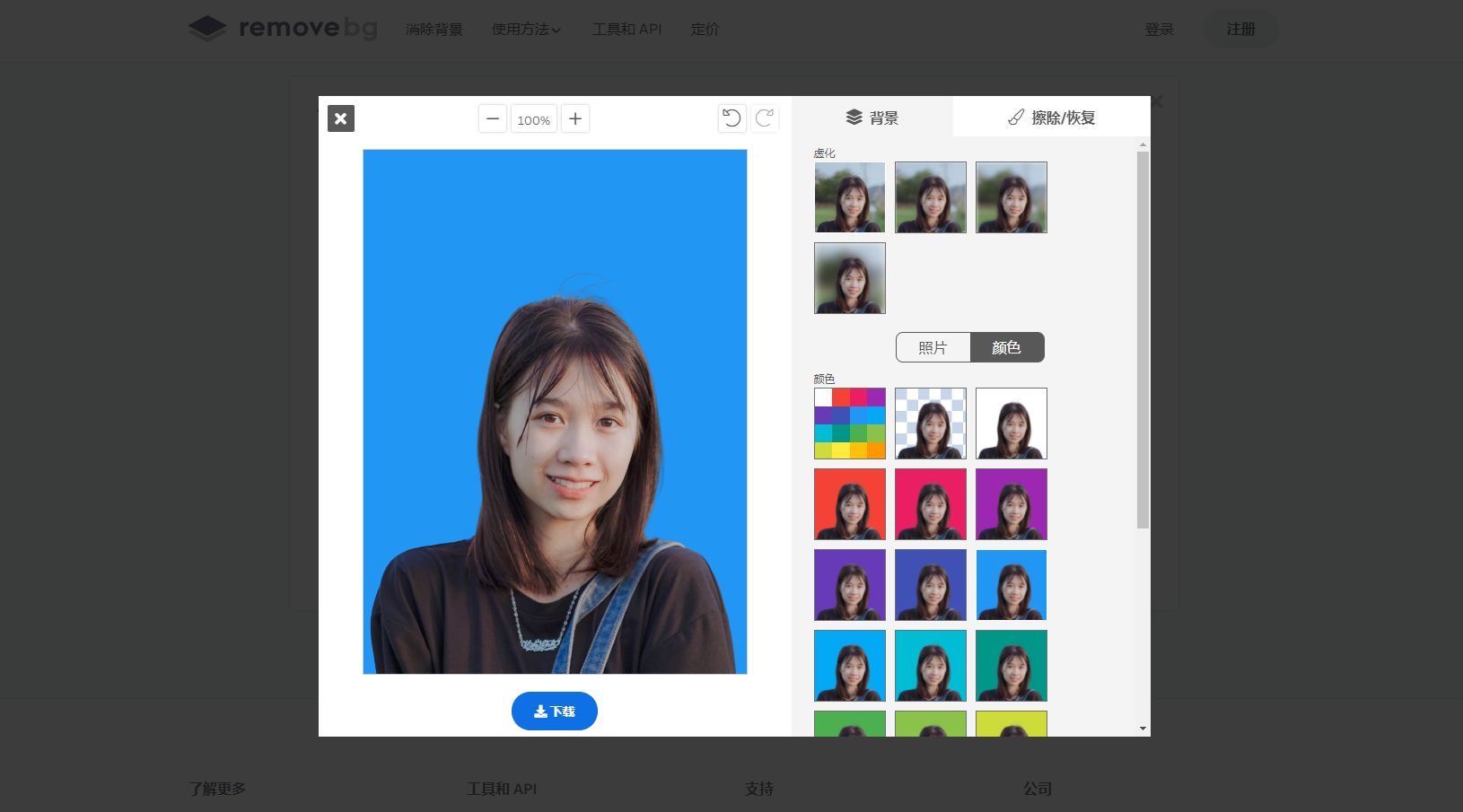1463x812 pixels.
Task: Open the 工具和 API nav item
Action: pos(626,30)
